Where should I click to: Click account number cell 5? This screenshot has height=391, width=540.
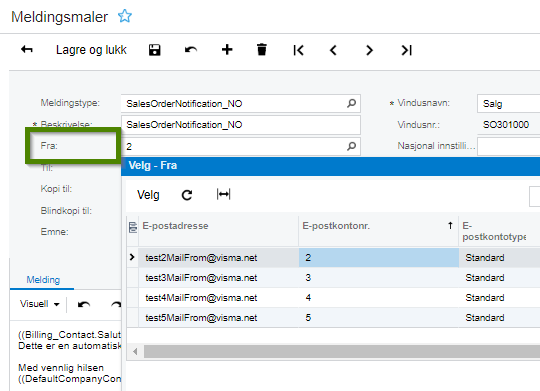[x=378, y=318]
